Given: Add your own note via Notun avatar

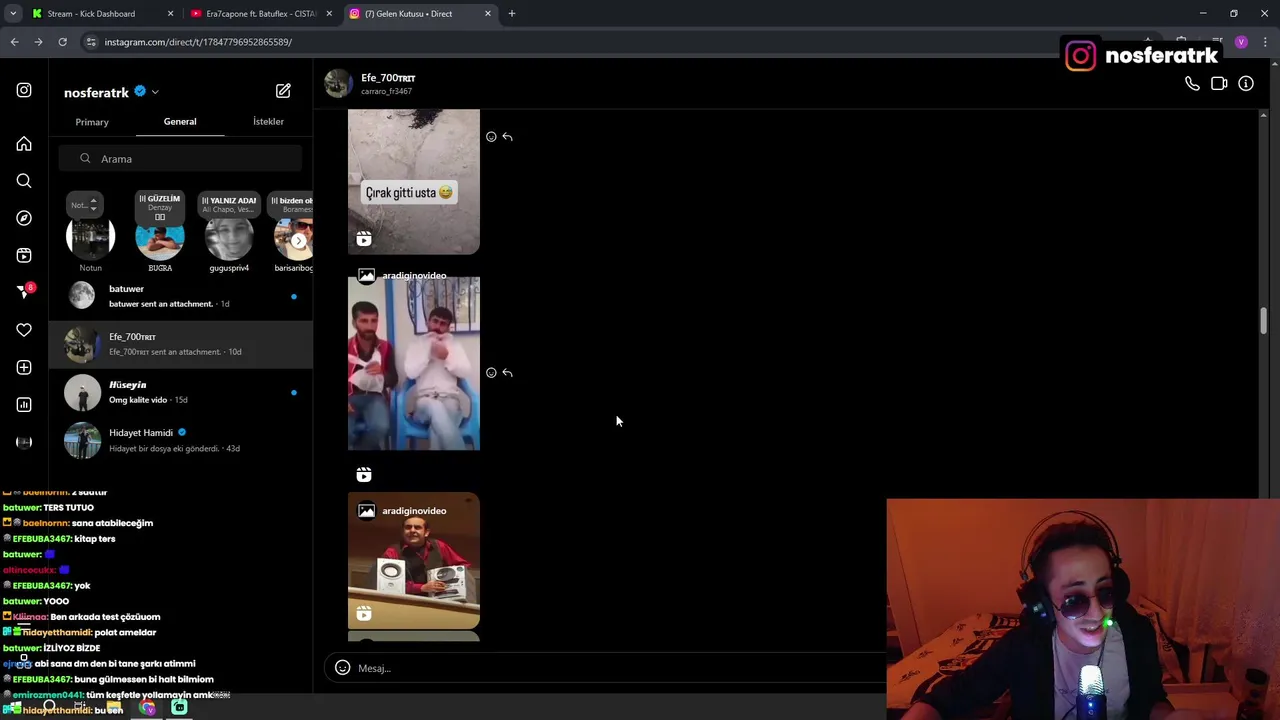Looking at the screenshot, I should [x=90, y=240].
